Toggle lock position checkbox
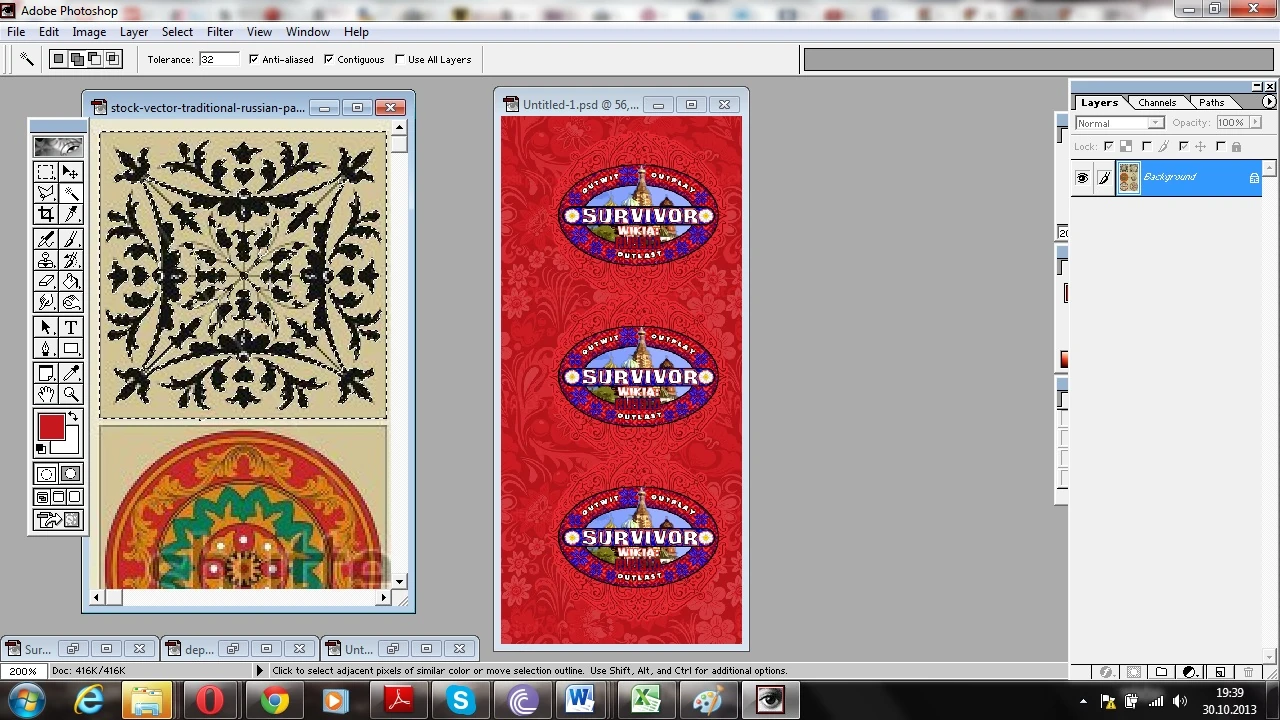Image resolution: width=1280 pixels, height=720 pixels. click(1183, 146)
